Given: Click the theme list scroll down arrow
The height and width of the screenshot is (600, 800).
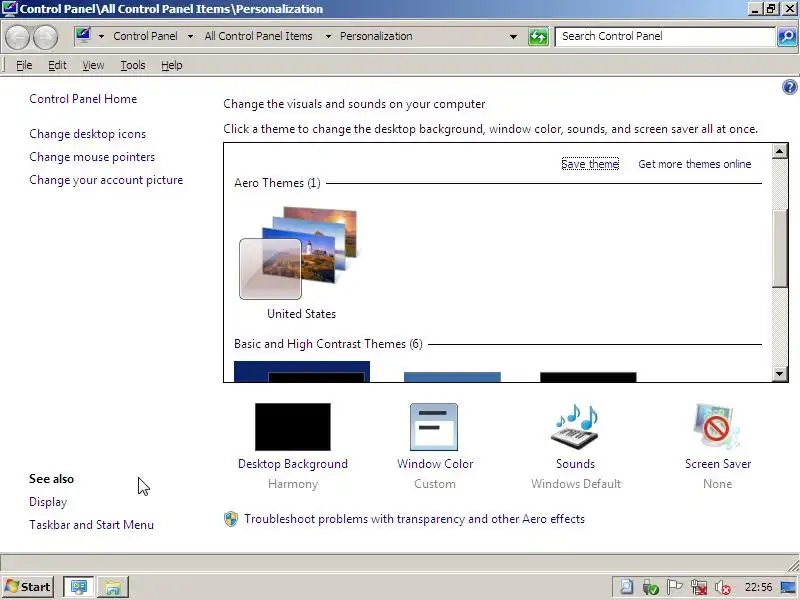Looking at the screenshot, I should tap(779, 374).
